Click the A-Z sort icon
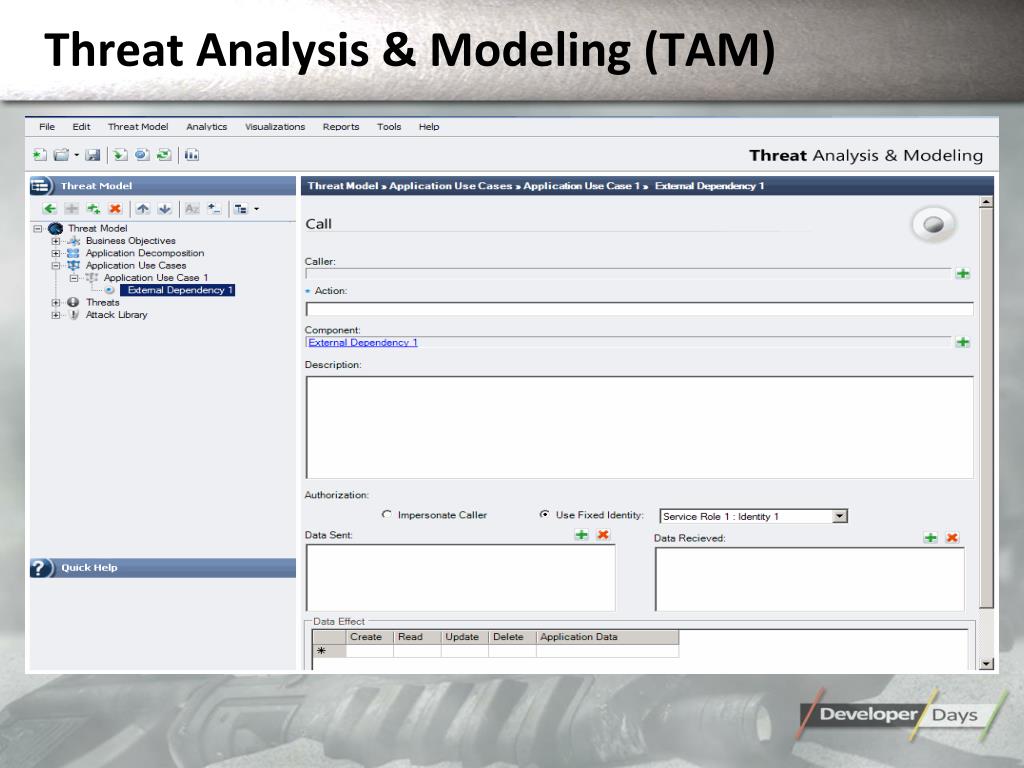The image size is (1024, 768). click(x=192, y=209)
